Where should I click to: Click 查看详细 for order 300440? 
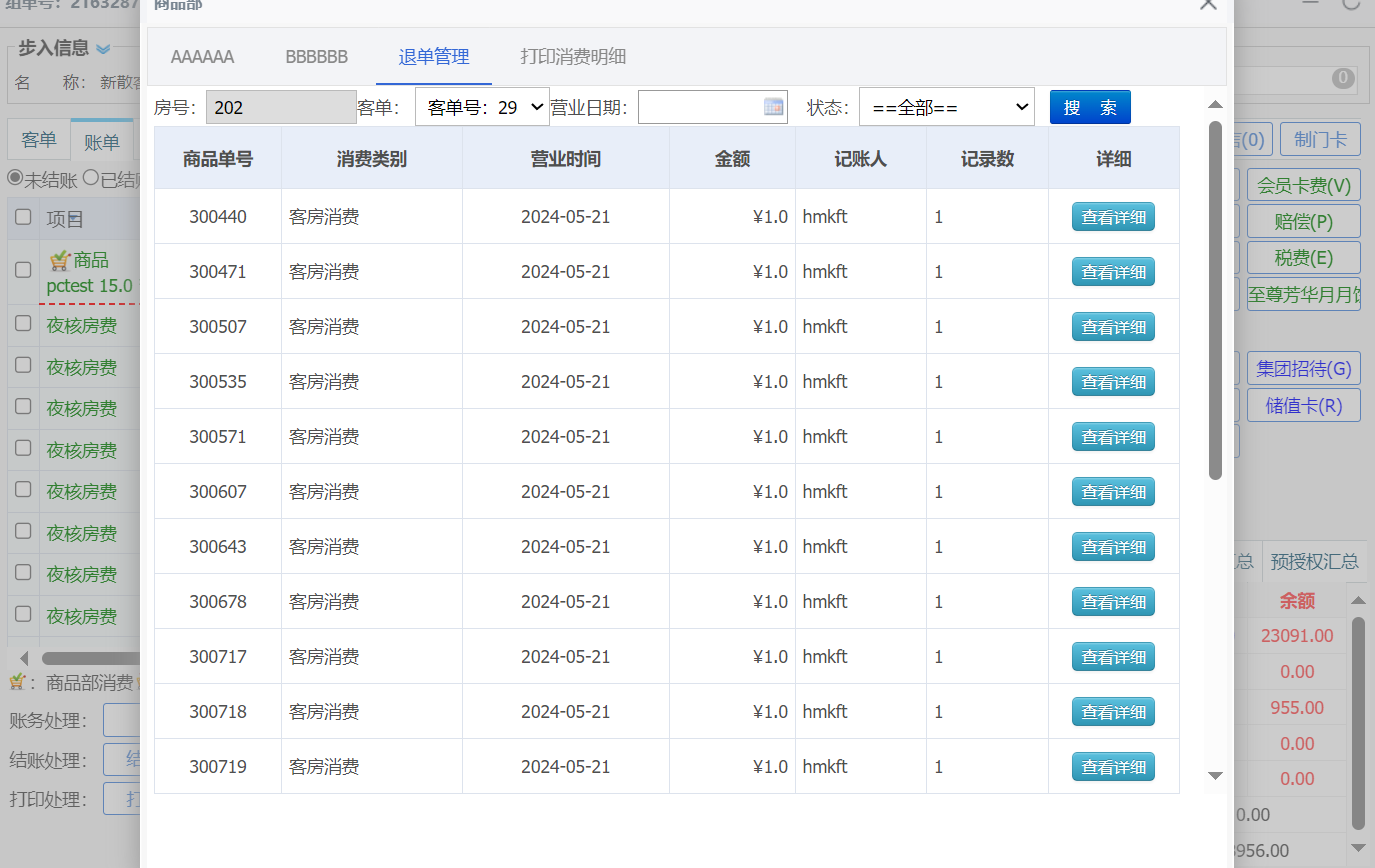pyautogui.click(x=1113, y=217)
